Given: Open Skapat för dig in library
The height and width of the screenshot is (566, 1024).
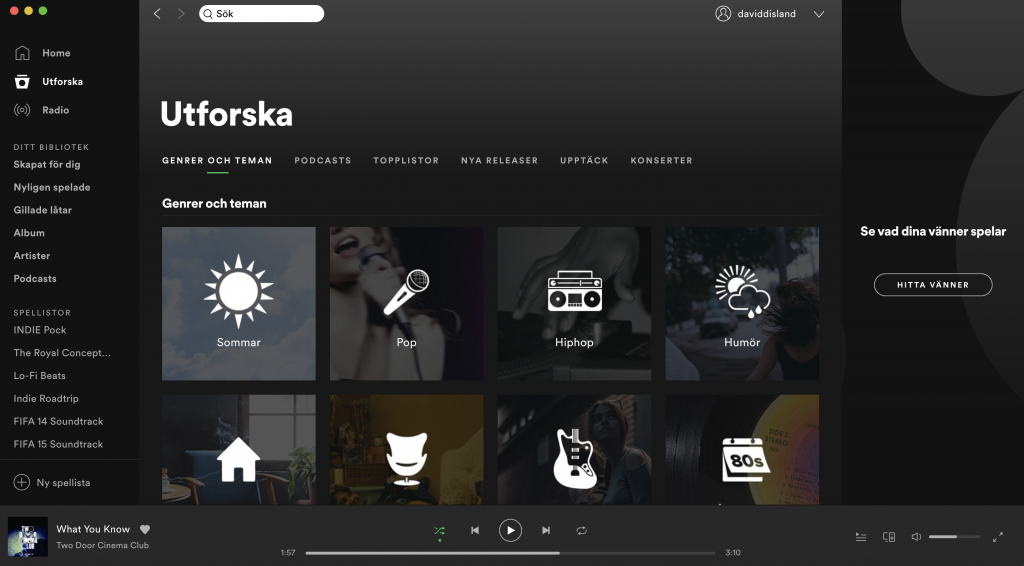Looking at the screenshot, I should pyautogui.click(x=47, y=165).
